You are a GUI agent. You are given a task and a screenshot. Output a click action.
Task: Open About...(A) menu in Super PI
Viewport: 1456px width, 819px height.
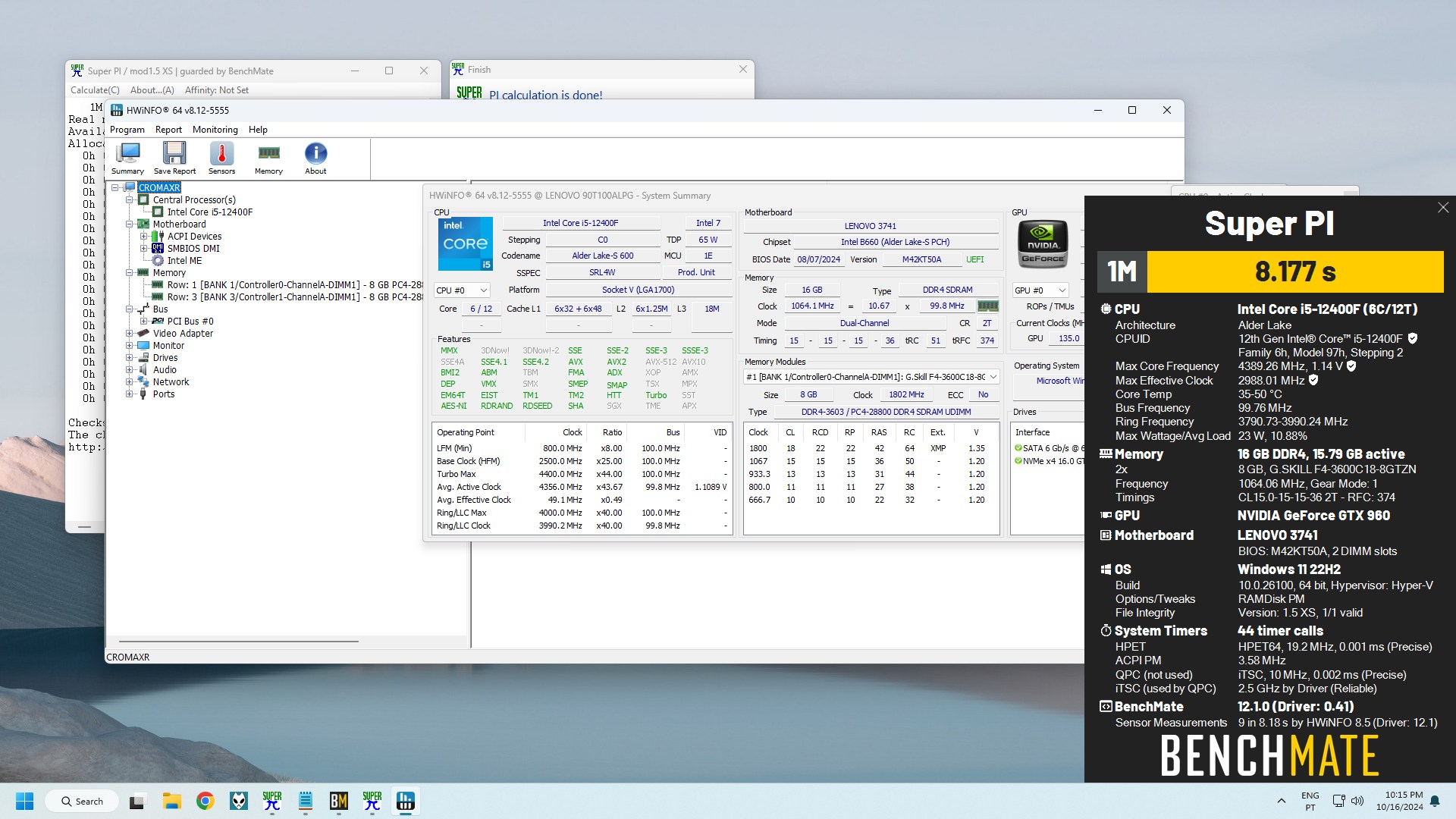pos(152,90)
